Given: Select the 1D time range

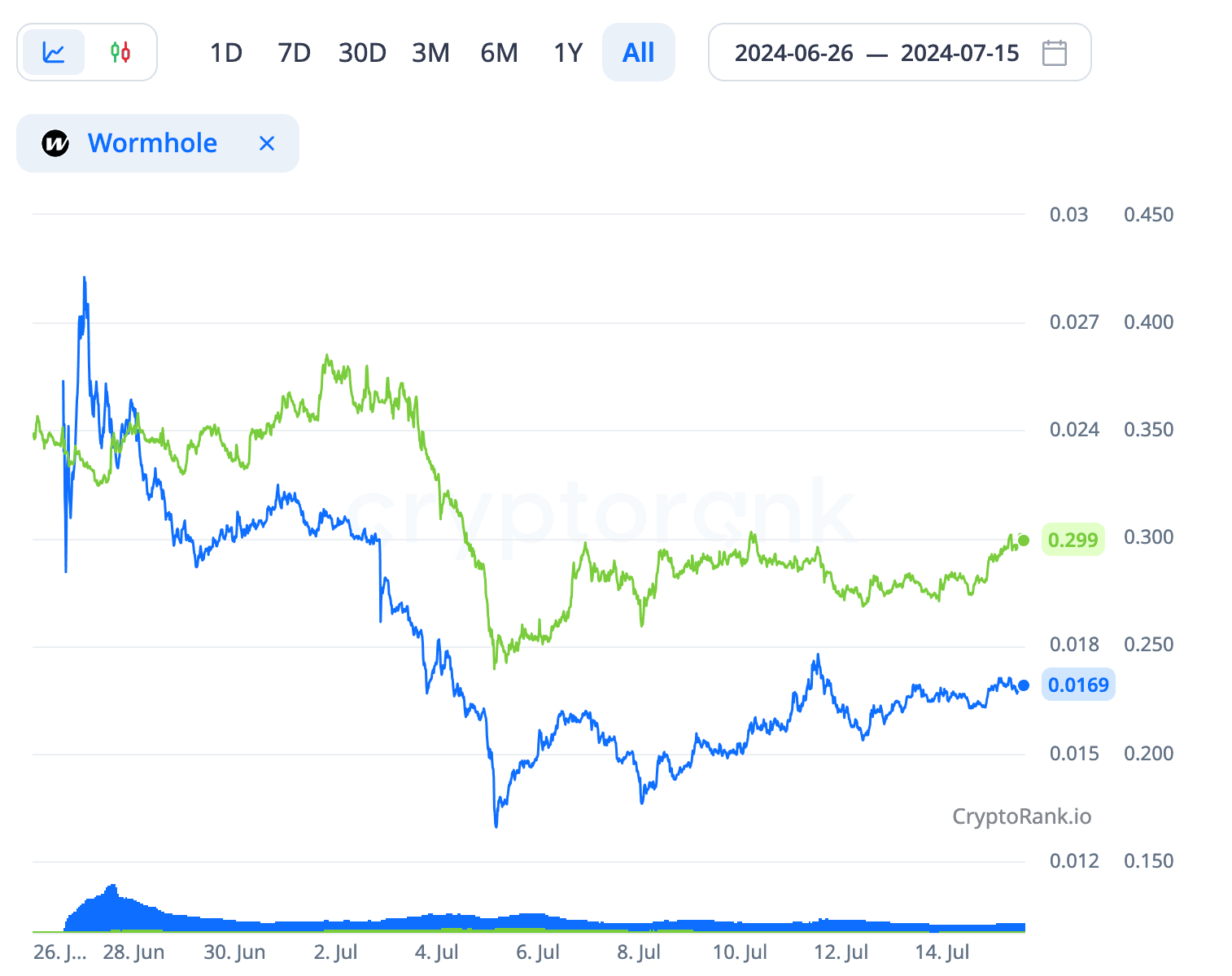Looking at the screenshot, I should coord(226,53).
